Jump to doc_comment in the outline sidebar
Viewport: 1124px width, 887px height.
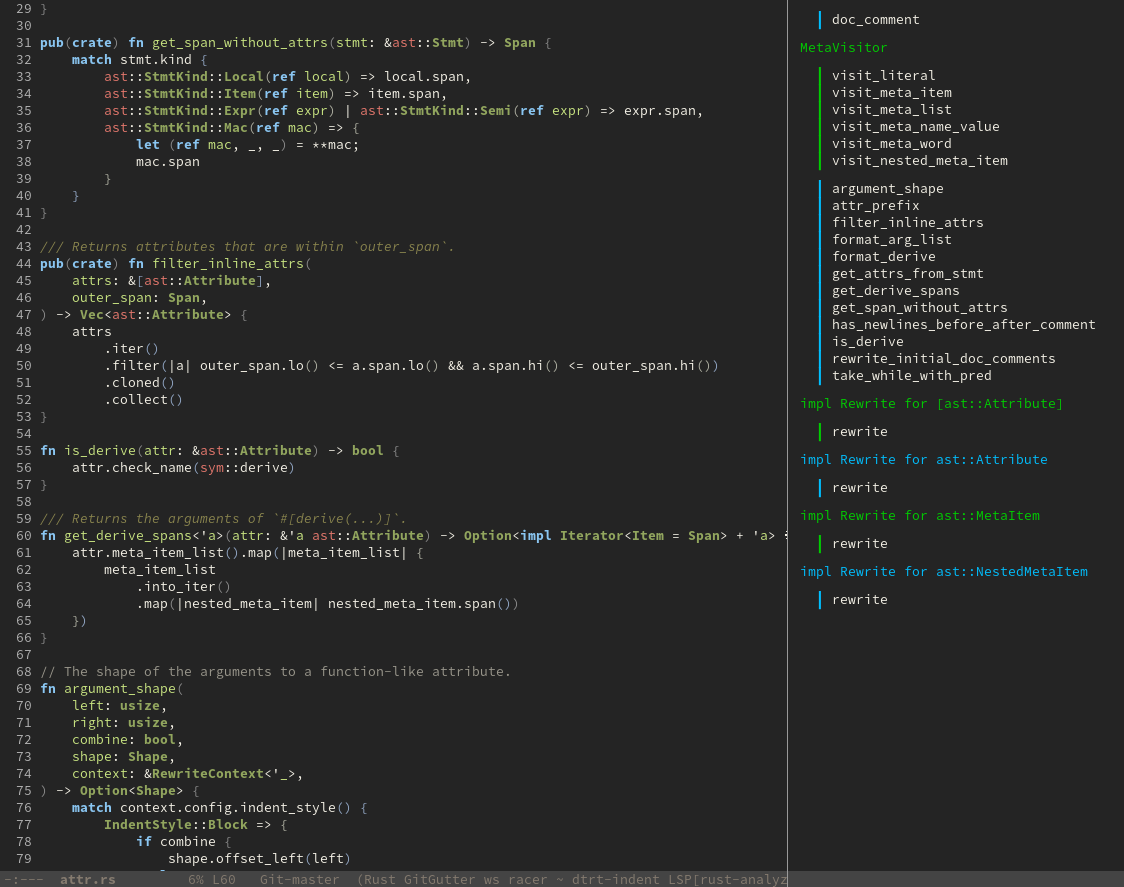click(x=875, y=19)
